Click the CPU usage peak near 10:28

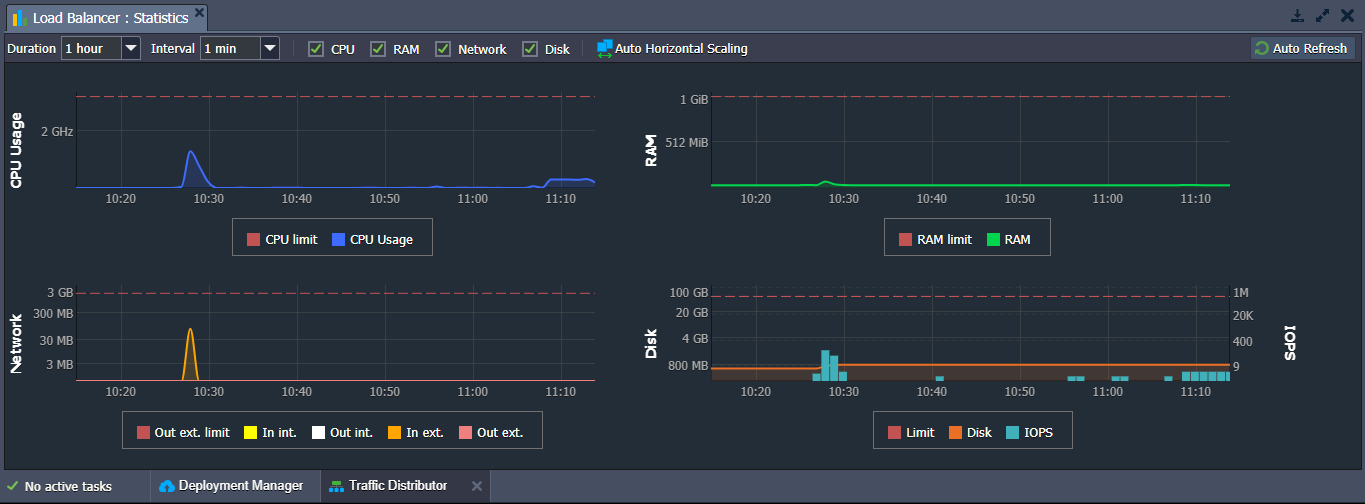coord(192,152)
